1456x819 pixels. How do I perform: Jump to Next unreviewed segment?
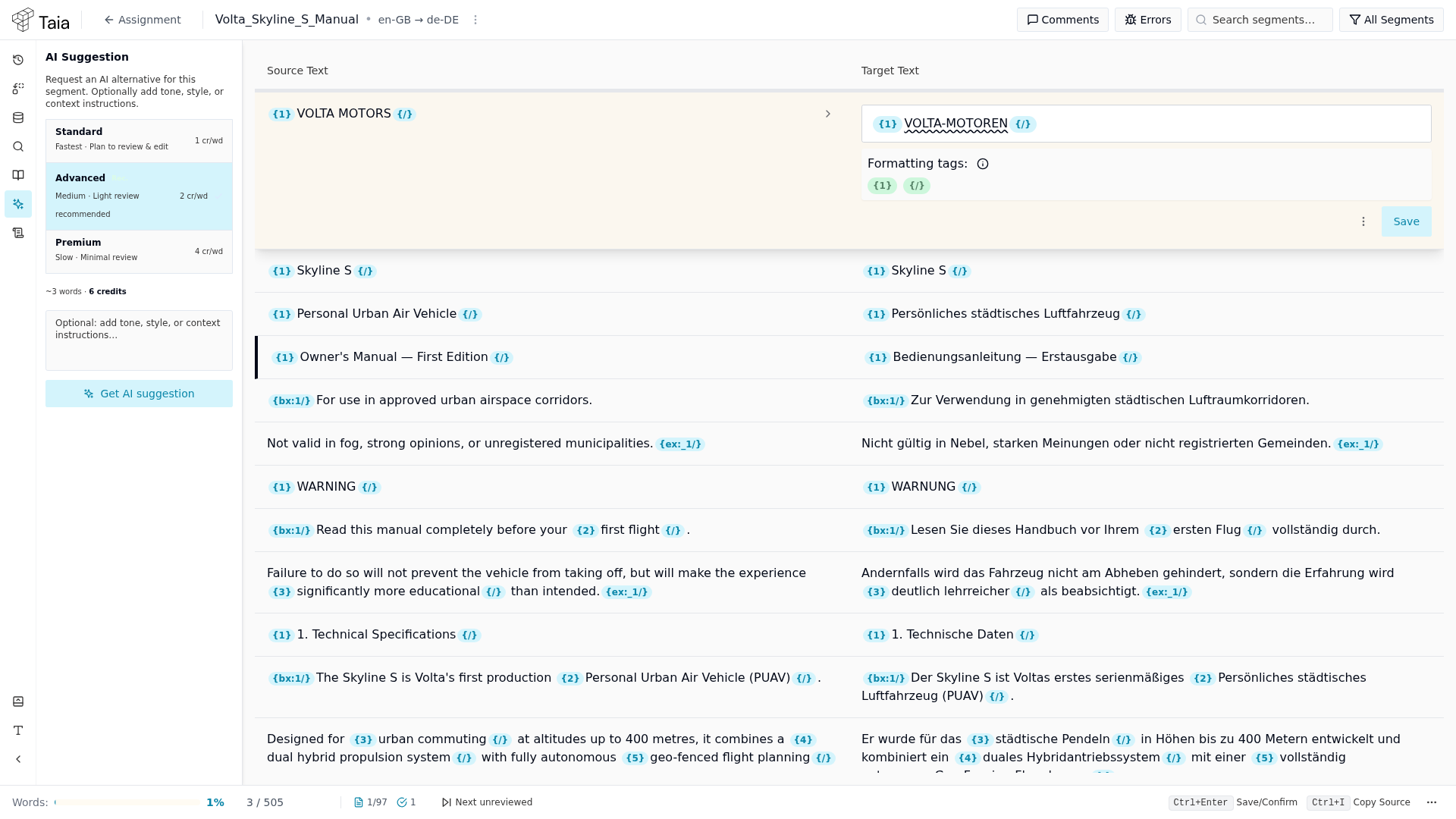[487, 802]
